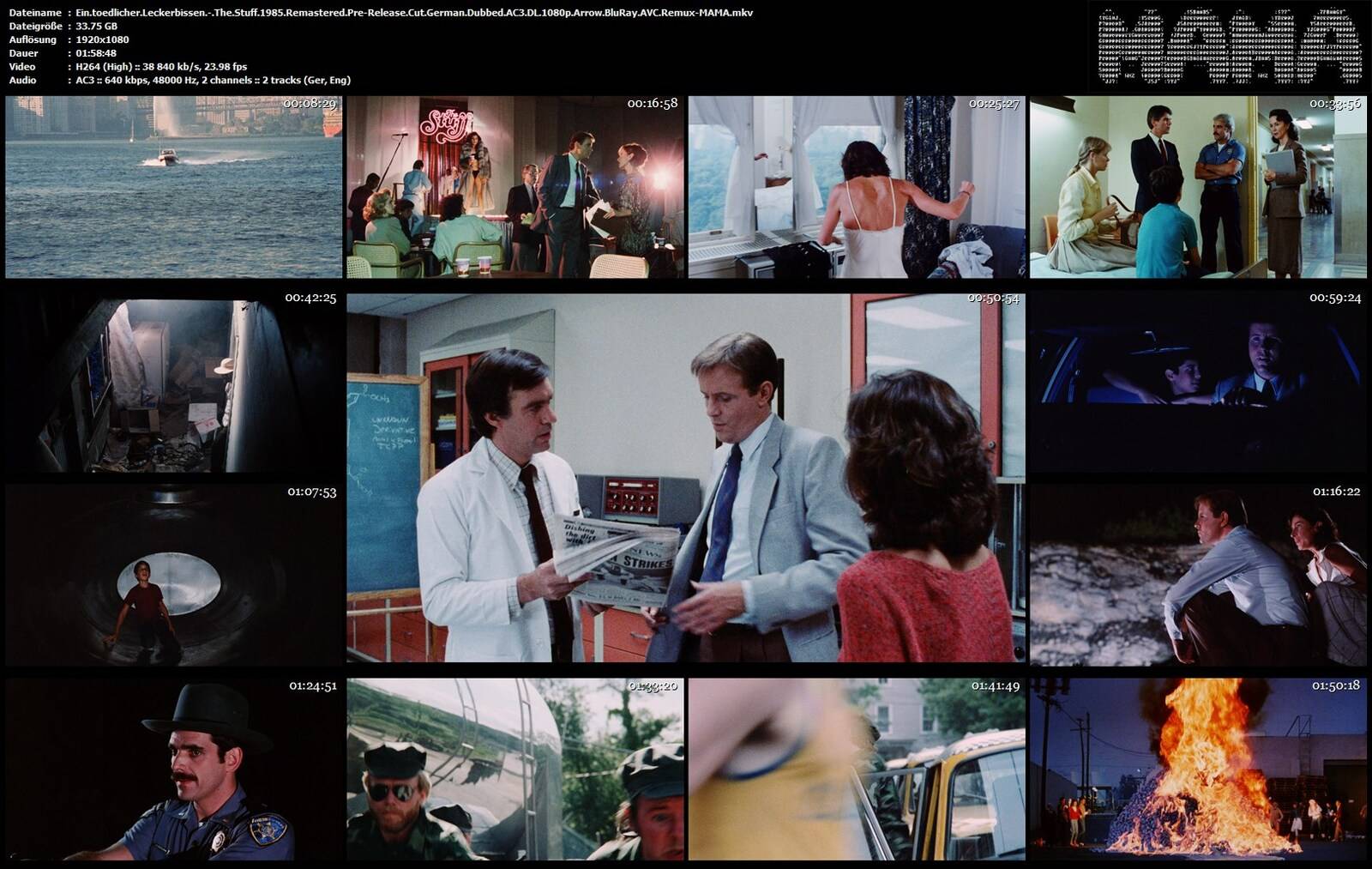Click the Dateigröße label
The width and height of the screenshot is (1372, 869).
coord(35,27)
